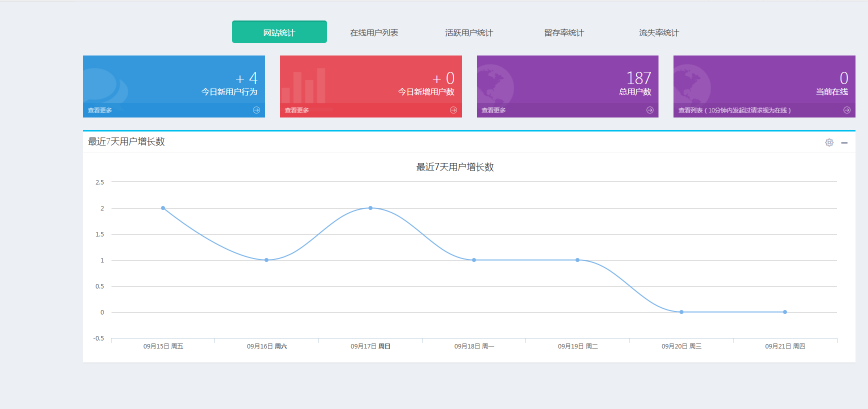
Task: Click the 2.5 y-axis label
Action: 100,182
